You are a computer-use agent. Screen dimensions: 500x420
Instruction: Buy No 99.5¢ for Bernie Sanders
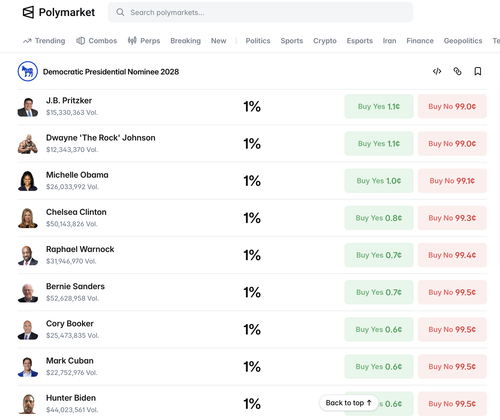pos(452,292)
